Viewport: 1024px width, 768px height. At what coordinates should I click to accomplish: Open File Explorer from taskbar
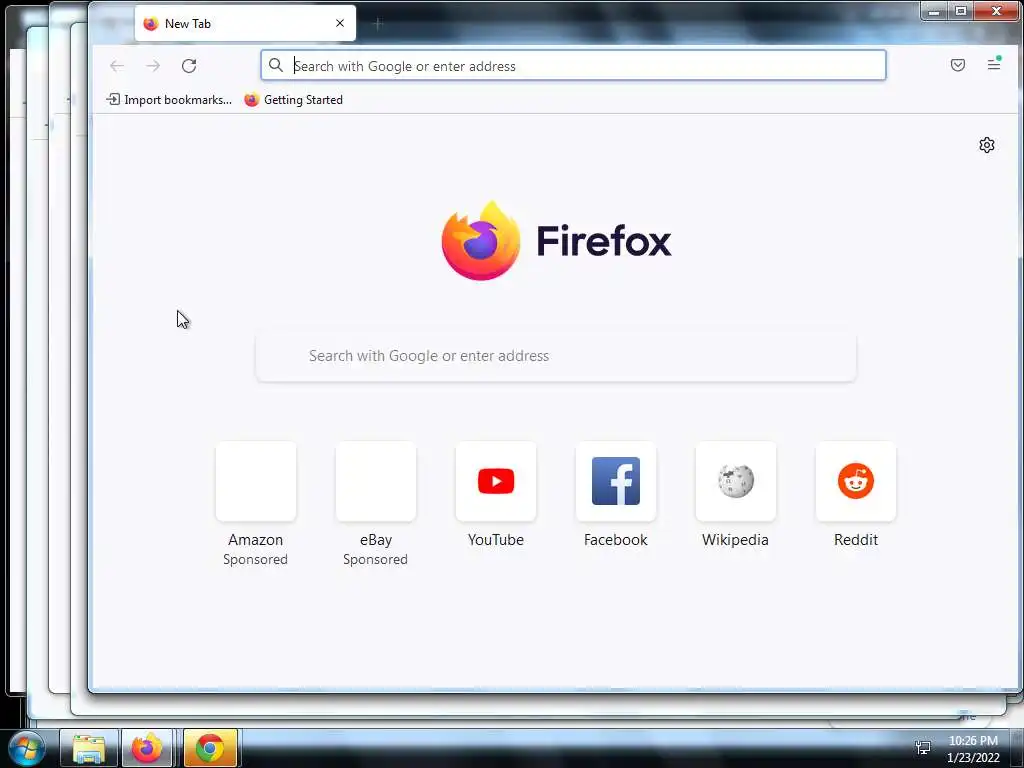(89, 748)
